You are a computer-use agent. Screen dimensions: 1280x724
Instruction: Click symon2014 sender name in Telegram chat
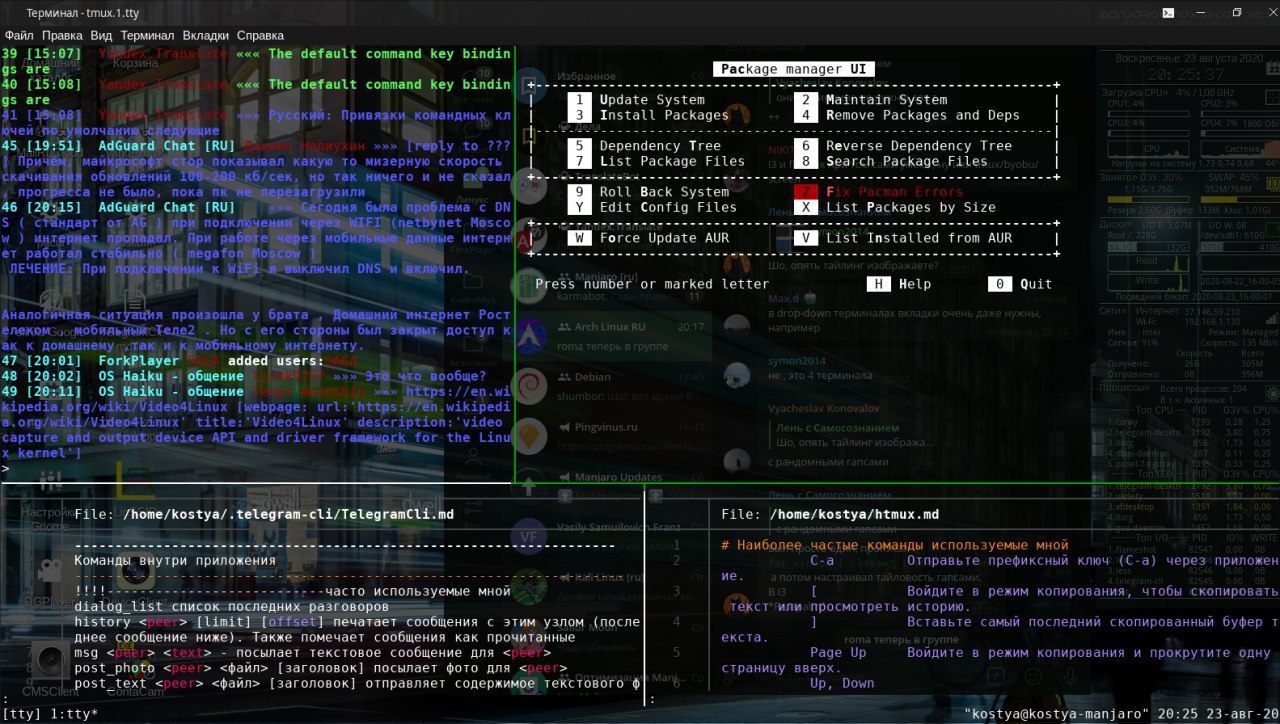(x=799, y=360)
